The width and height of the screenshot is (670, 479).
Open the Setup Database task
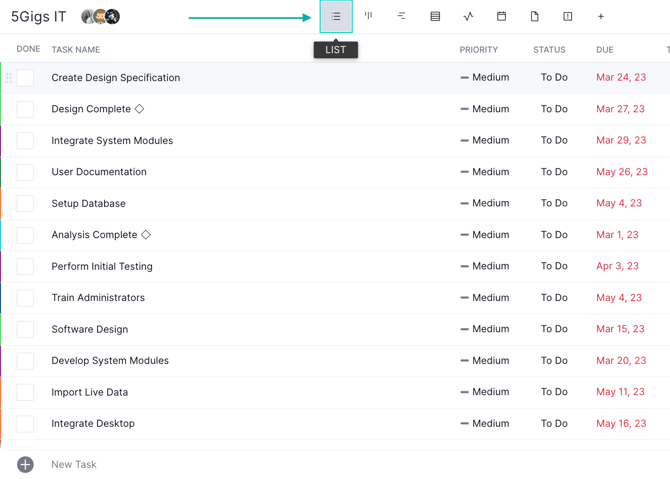tap(88, 203)
